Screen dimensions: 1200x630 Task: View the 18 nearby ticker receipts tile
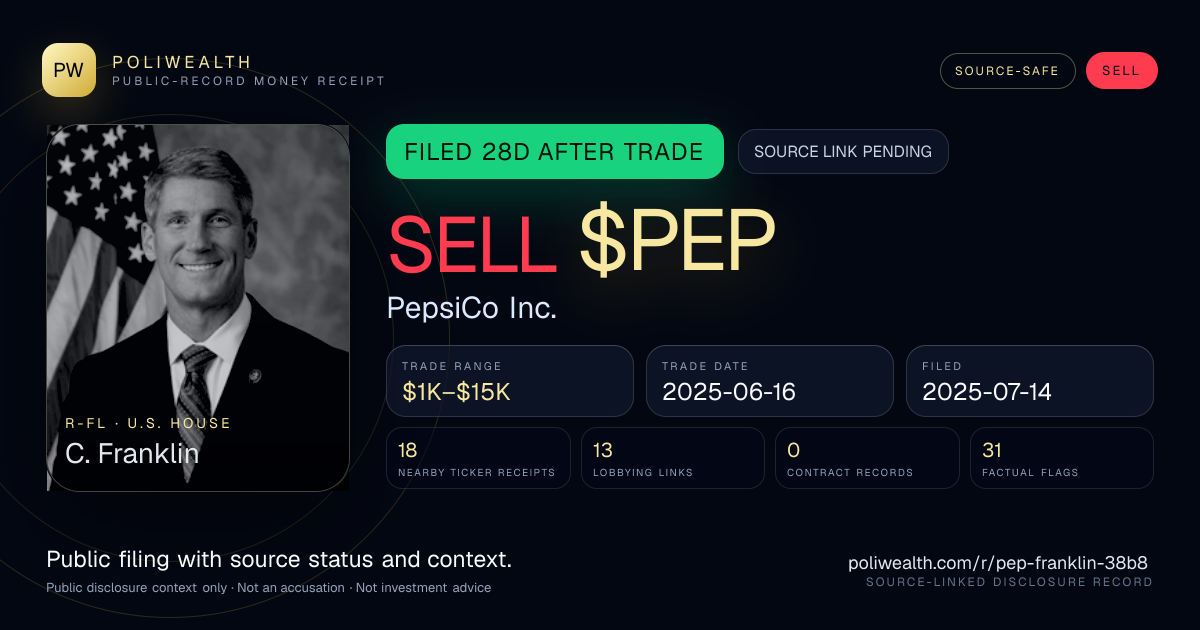click(478, 458)
